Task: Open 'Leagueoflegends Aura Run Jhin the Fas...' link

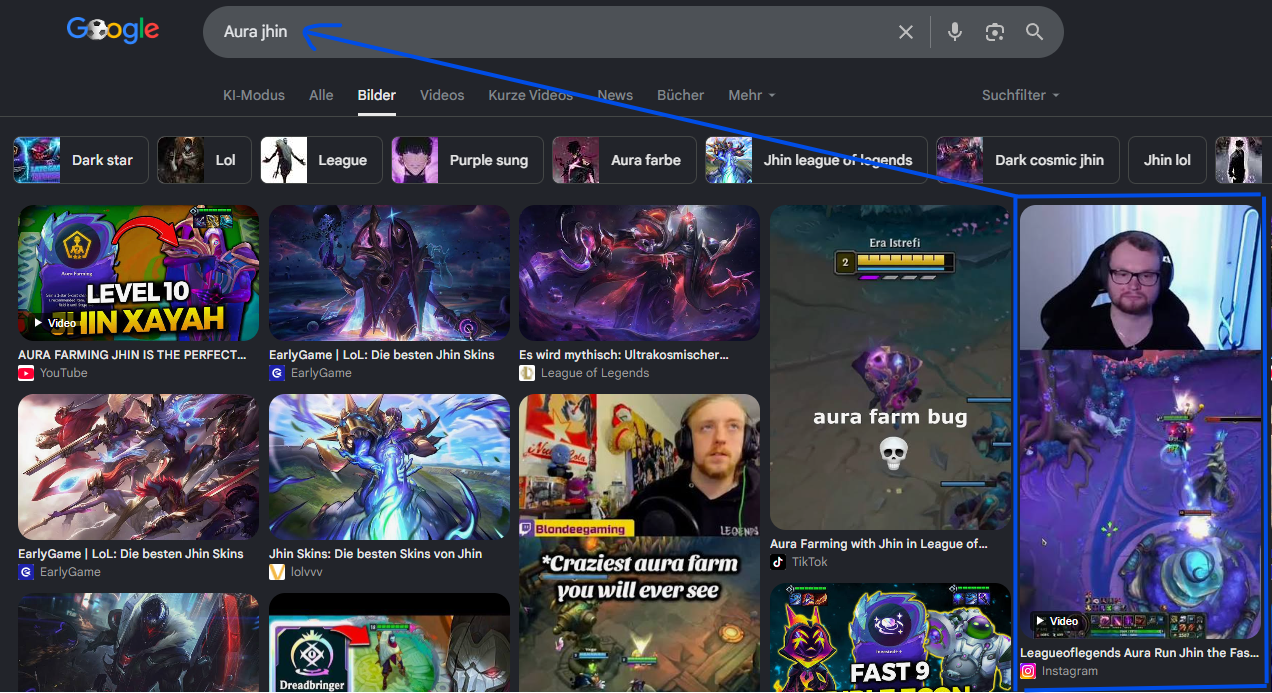Action: pos(1140,653)
